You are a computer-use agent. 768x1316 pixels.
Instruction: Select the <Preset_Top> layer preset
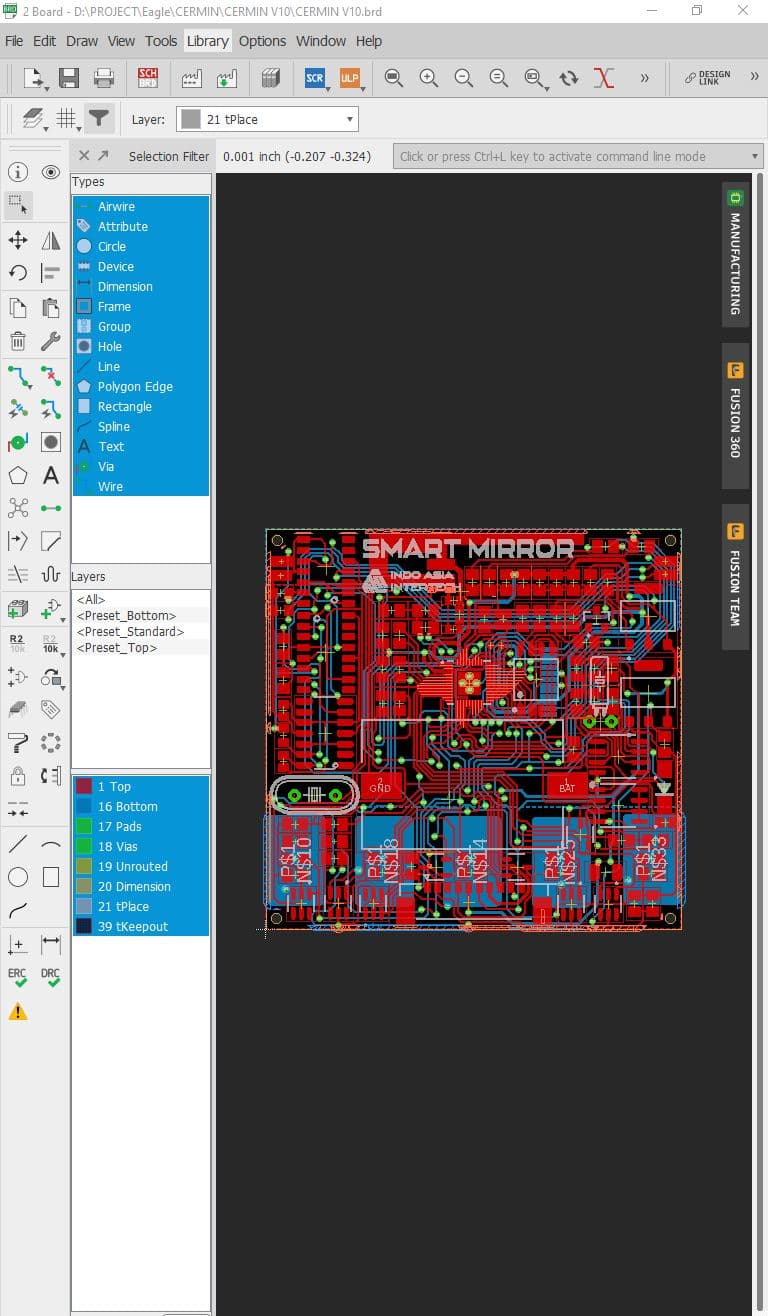pos(117,648)
